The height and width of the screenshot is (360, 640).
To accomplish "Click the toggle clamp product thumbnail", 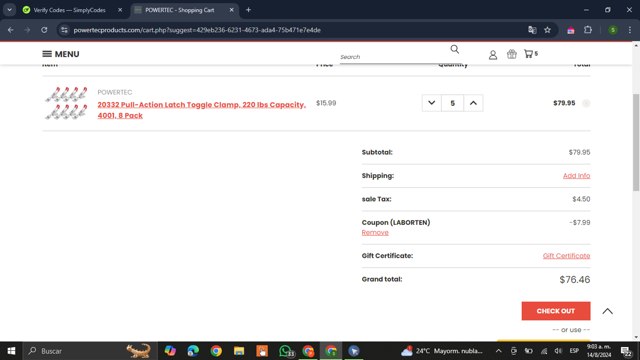I will 67,103.
